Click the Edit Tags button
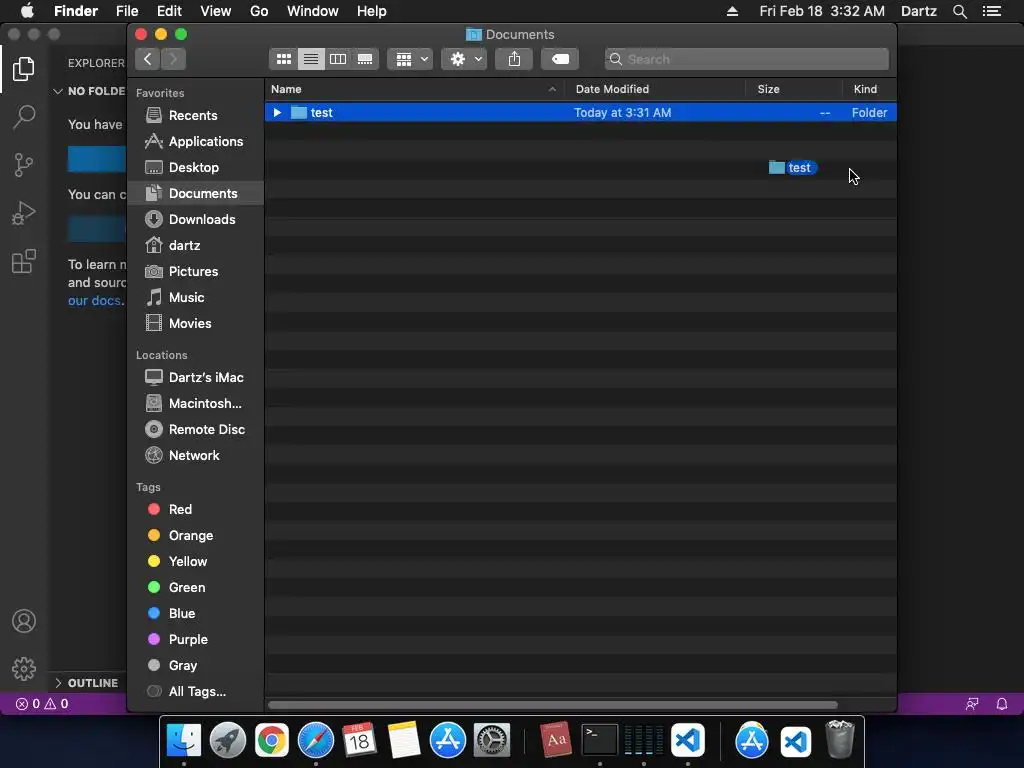The image size is (1024, 768). pos(560,59)
